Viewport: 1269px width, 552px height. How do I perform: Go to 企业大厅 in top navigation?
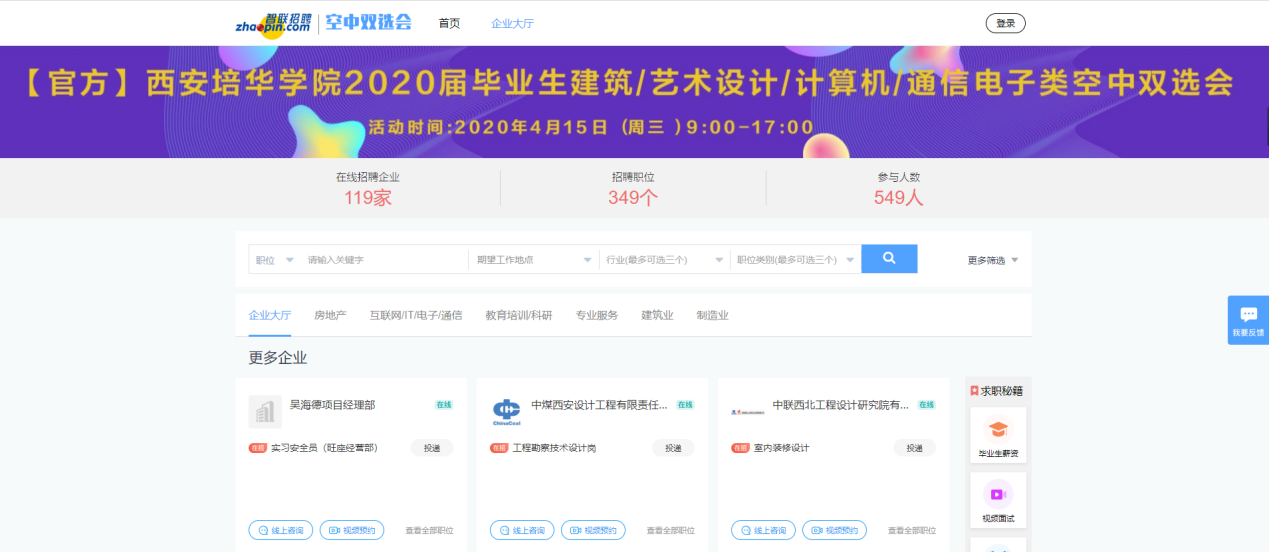(512, 23)
